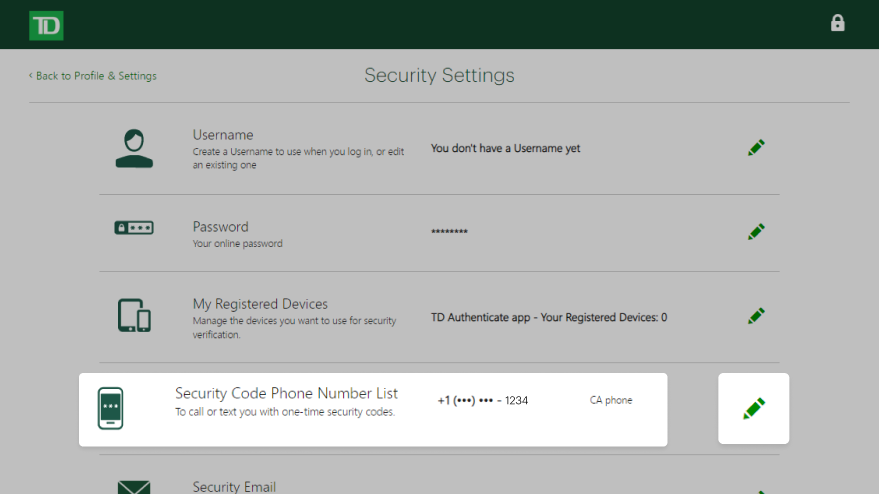
Task: Go back to Profile & Settings
Action: [x=92, y=76]
